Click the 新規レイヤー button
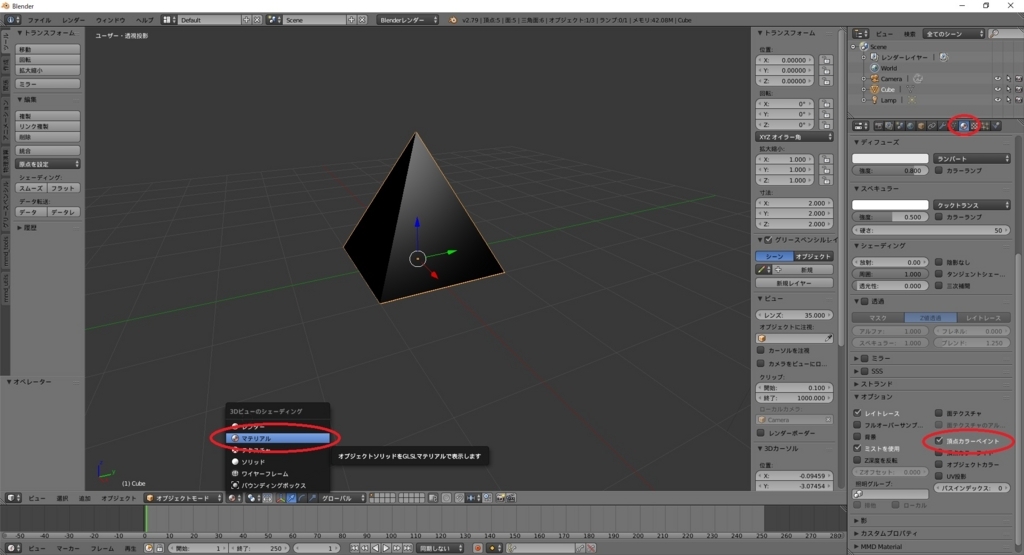This screenshot has height=555, width=1024. (794, 283)
